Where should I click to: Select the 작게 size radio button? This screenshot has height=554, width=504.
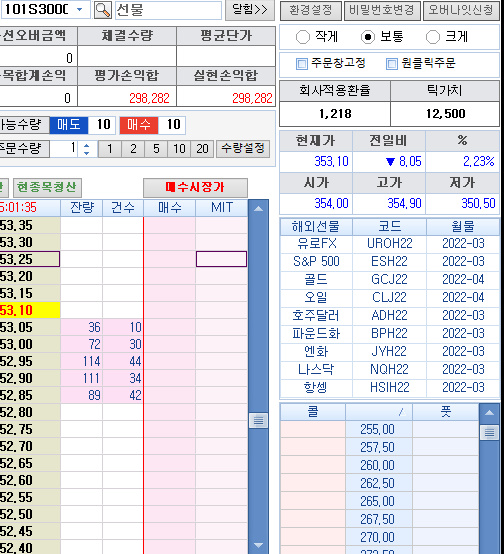coord(303,37)
